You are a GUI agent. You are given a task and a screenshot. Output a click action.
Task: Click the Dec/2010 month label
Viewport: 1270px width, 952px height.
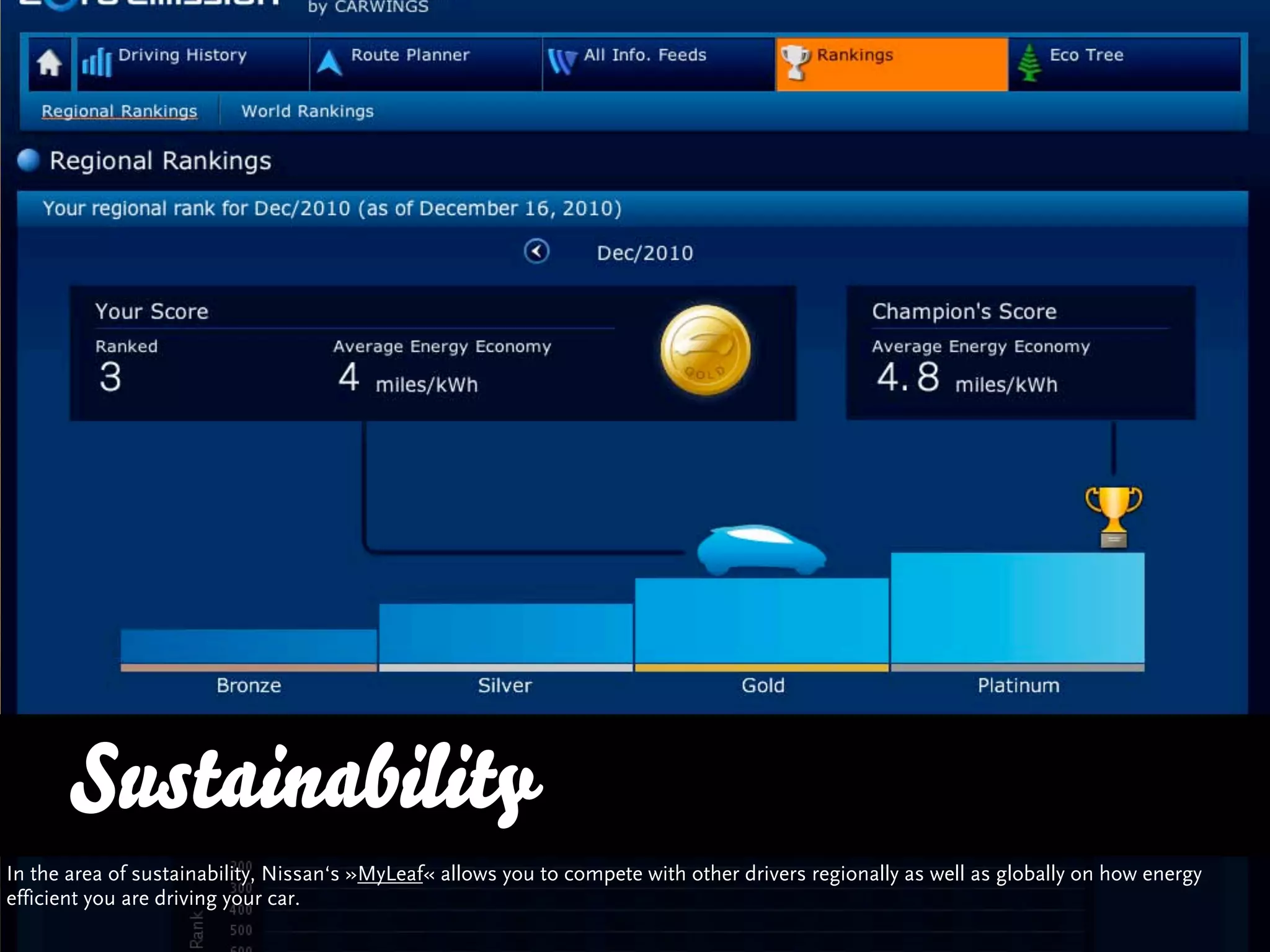[645, 253]
